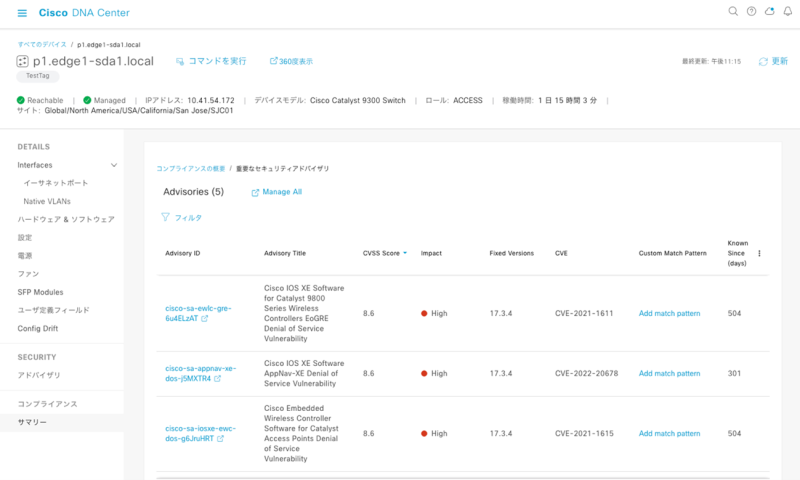This screenshot has width=800, height=480.
Task: Open ファン in the sidebar
Action: (x=28, y=274)
